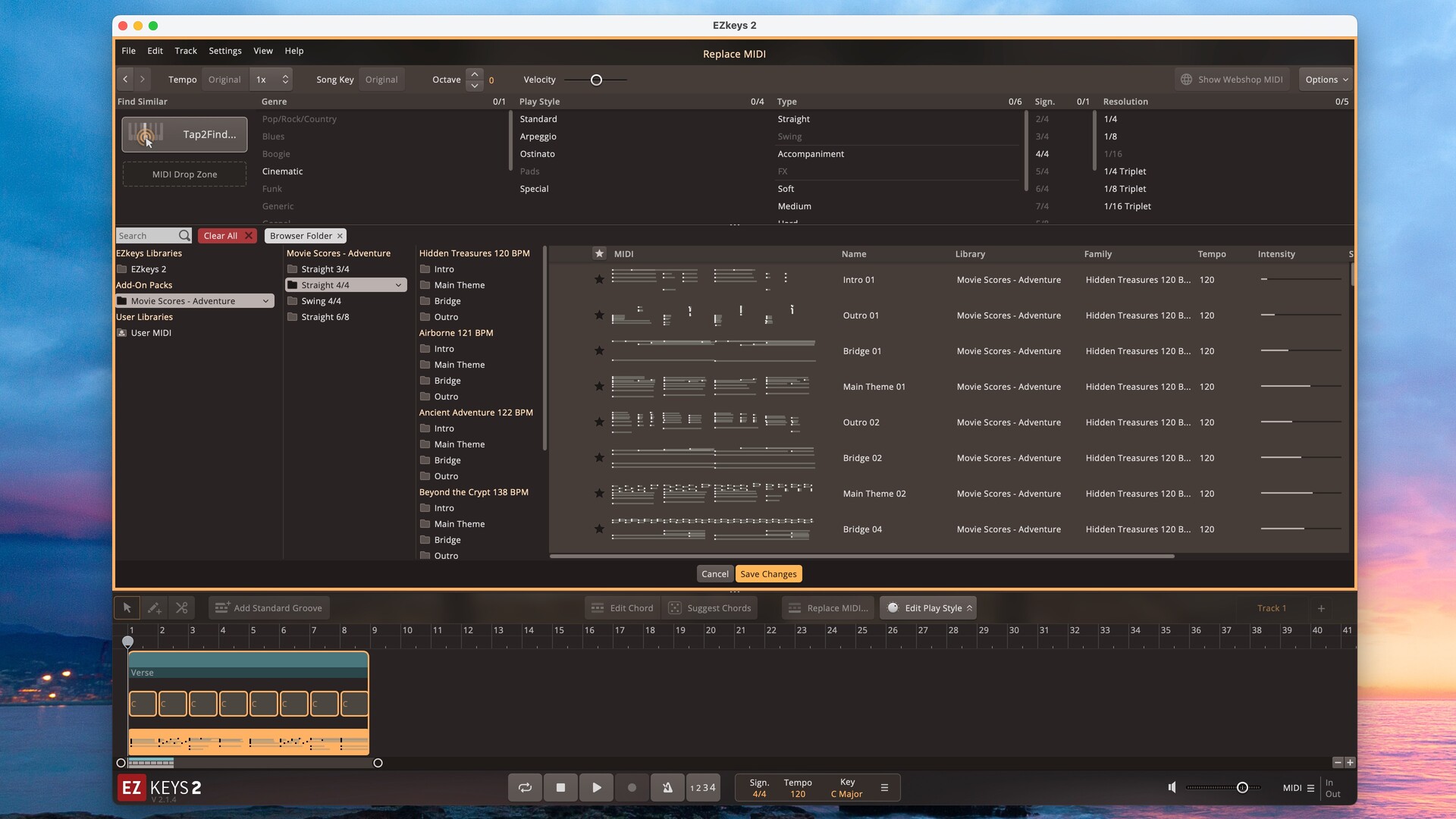
Task: Click the Save Changes button
Action: pos(768,574)
